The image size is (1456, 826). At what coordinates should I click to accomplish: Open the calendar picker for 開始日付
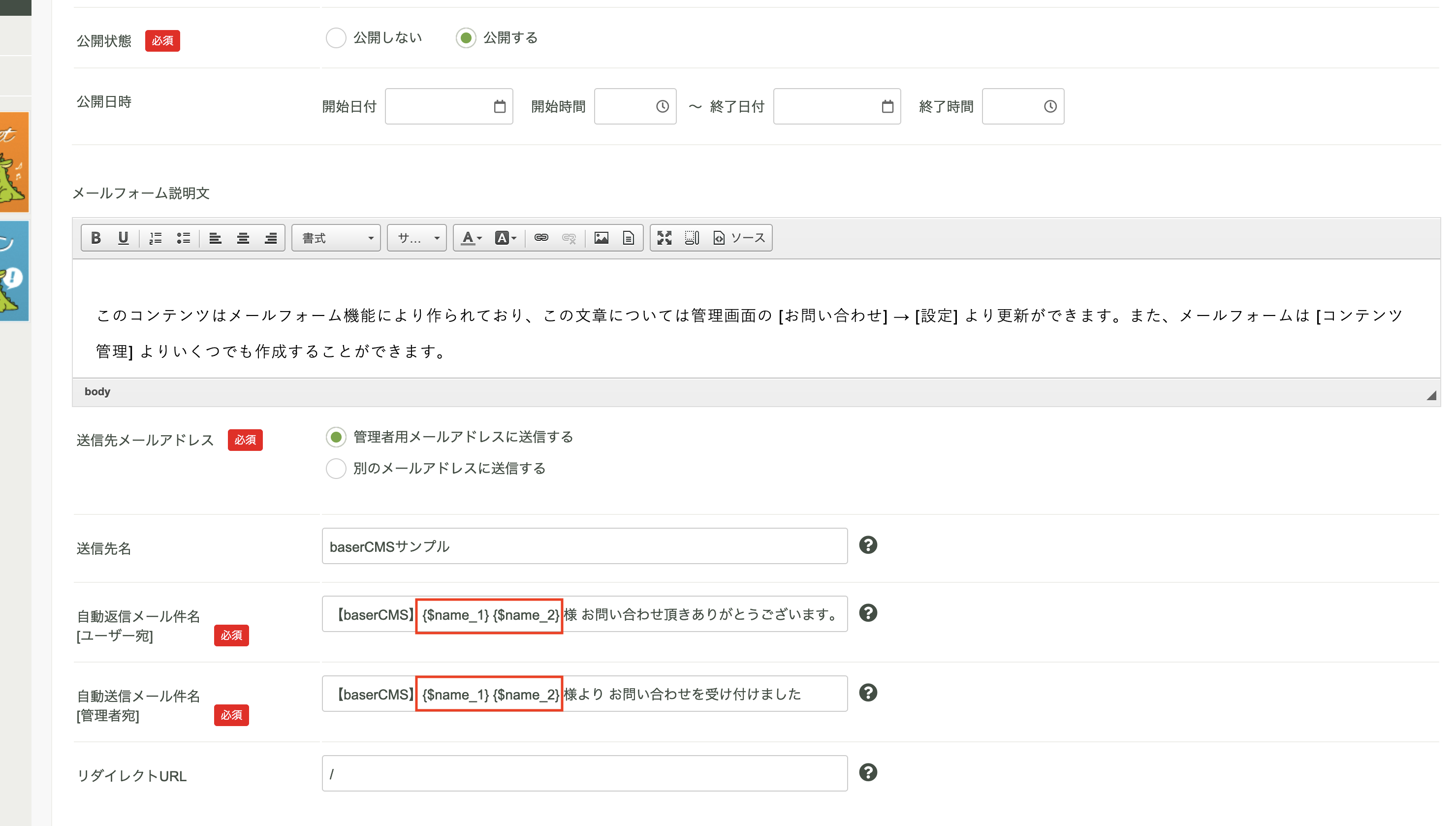pos(499,106)
